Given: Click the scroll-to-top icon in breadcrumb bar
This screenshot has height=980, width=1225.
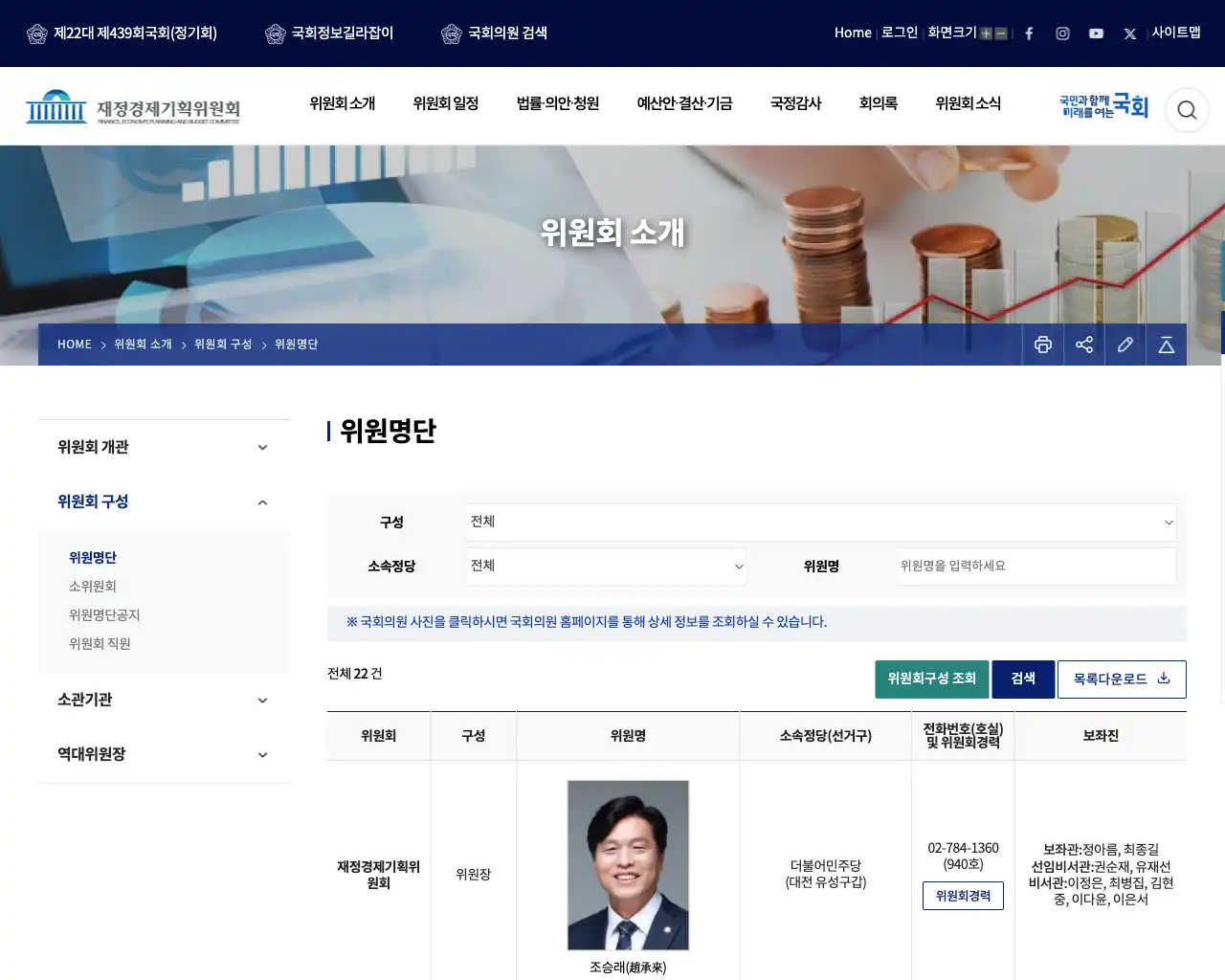Looking at the screenshot, I should coord(1167,345).
